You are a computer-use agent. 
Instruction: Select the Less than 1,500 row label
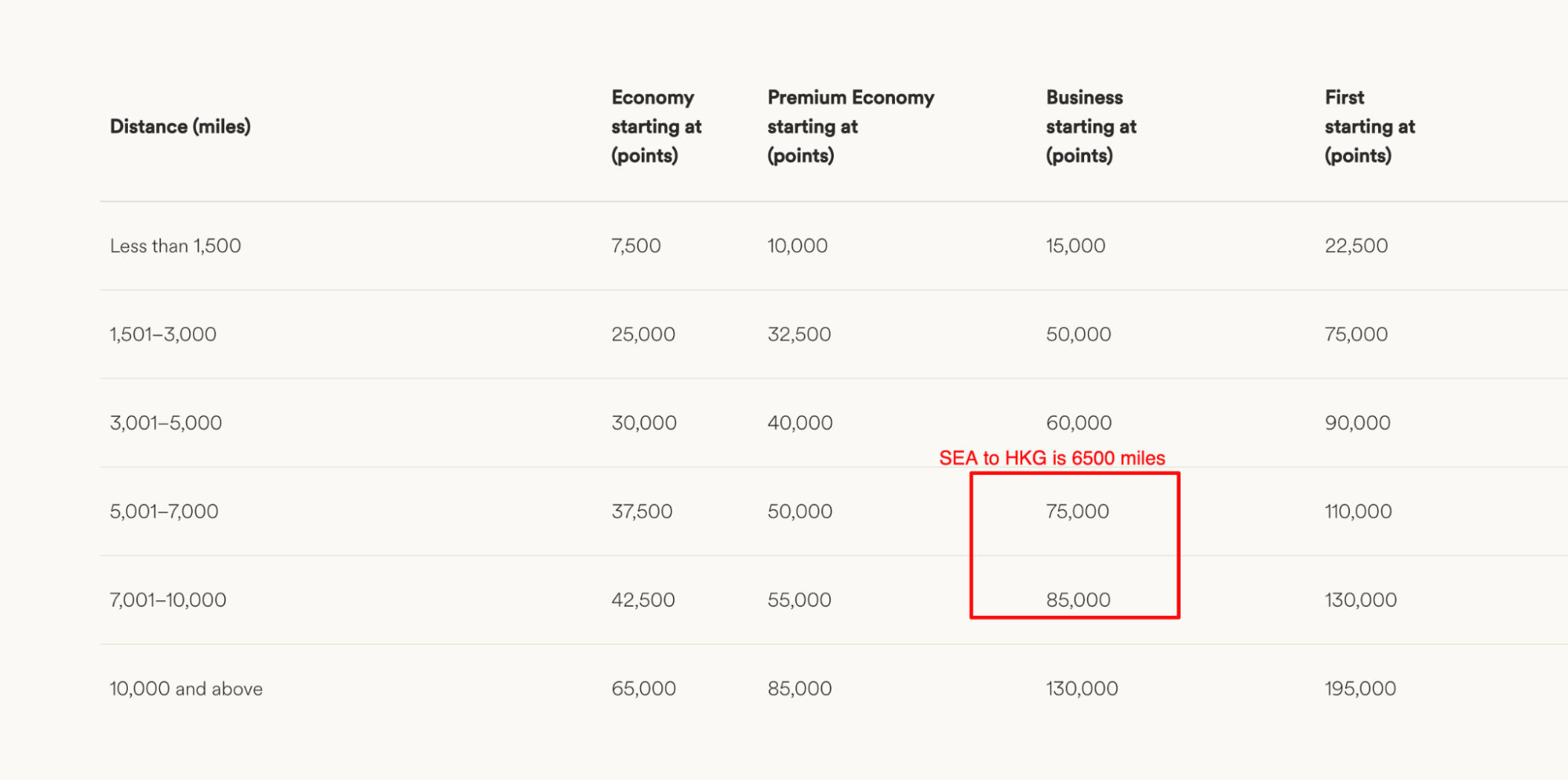(176, 246)
